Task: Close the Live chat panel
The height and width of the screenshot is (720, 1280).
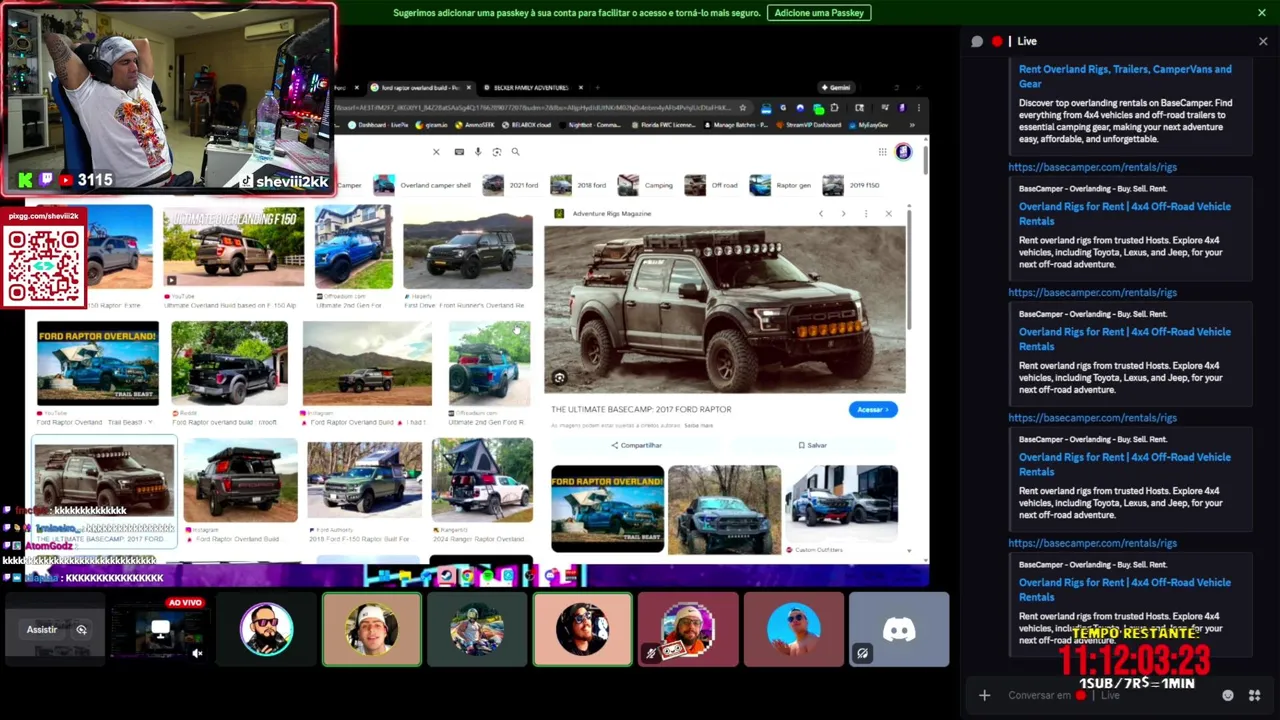Action: (x=1263, y=41)
